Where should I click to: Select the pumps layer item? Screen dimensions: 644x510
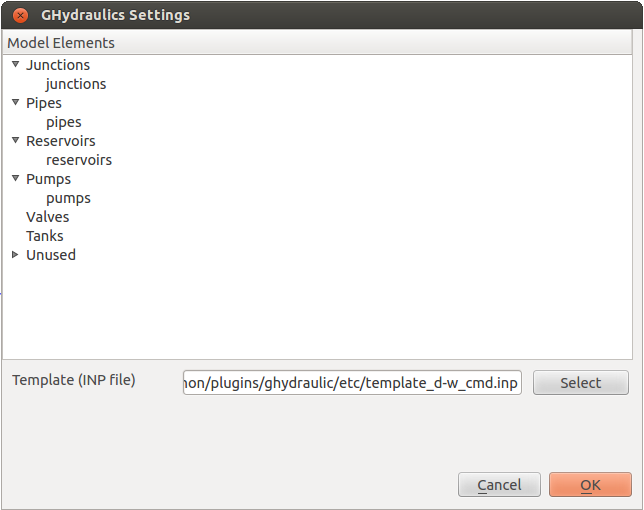68,198
